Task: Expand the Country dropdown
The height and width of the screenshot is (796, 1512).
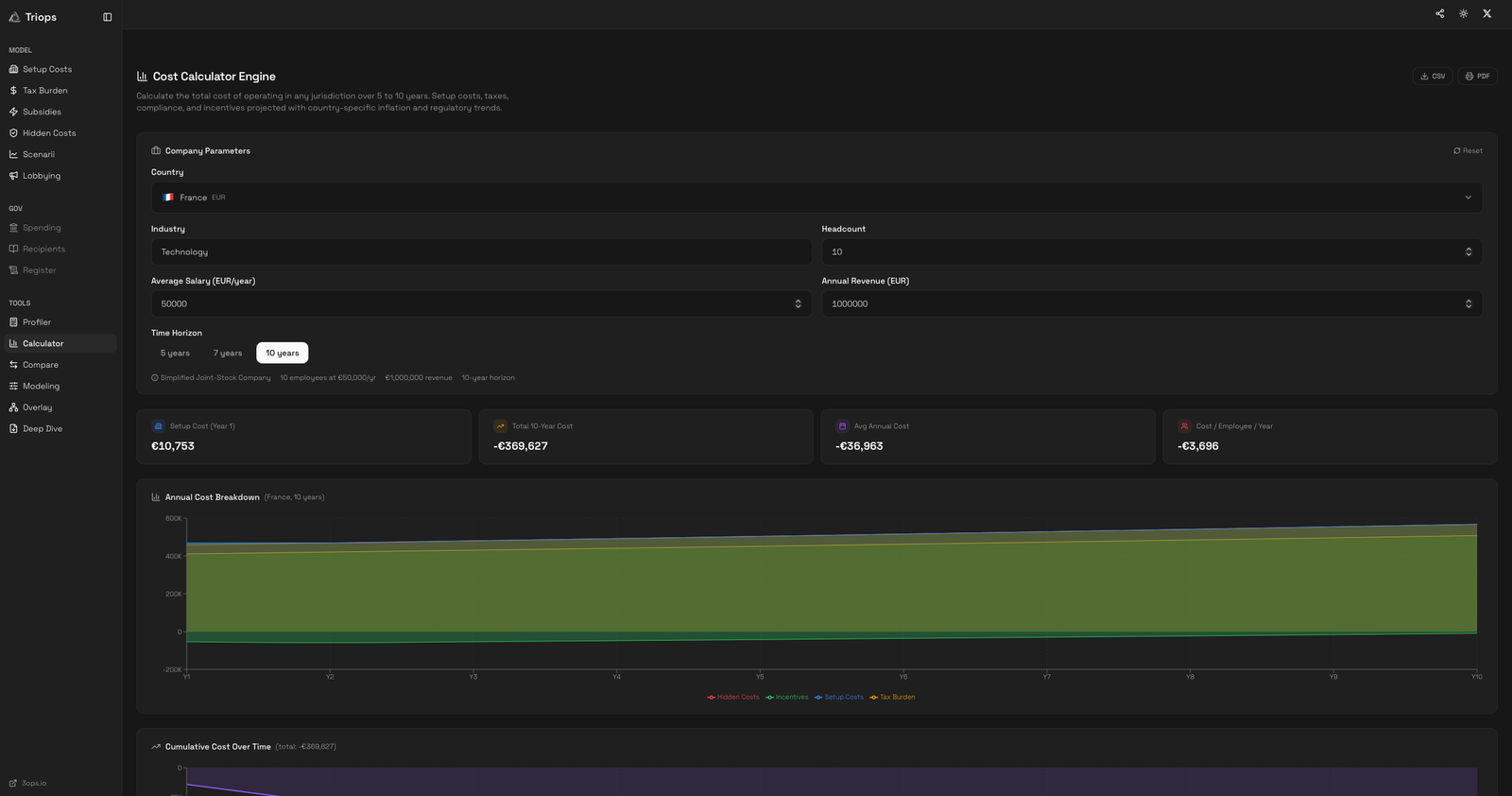Action: (816, 198)
